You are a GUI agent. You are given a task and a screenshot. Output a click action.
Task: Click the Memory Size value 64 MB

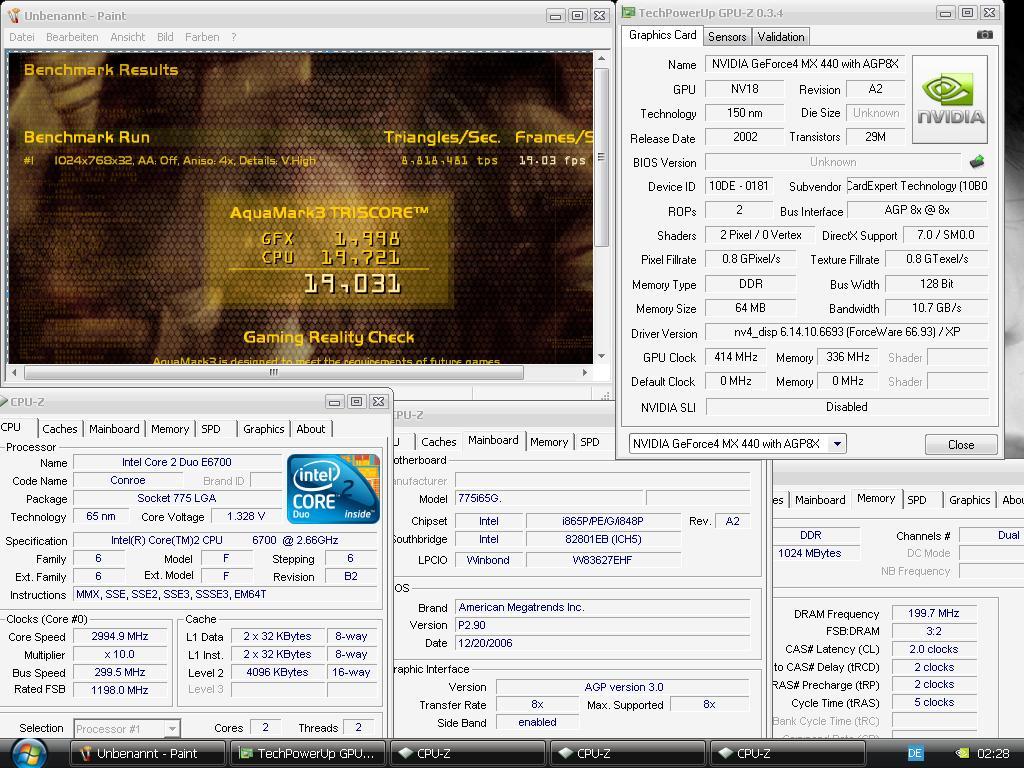tap(750, 308)
